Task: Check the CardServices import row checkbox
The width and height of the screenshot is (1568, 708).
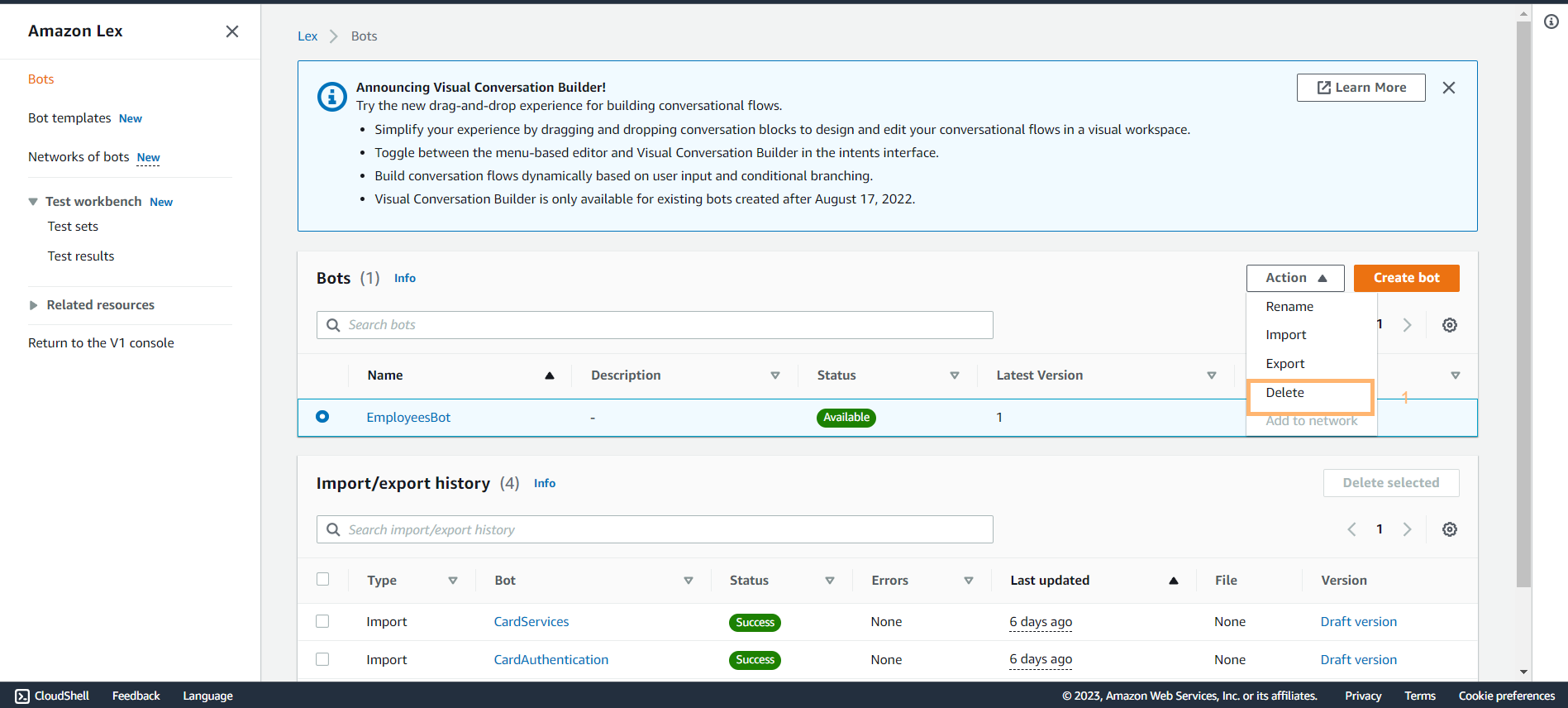Action: click(322, 621)
